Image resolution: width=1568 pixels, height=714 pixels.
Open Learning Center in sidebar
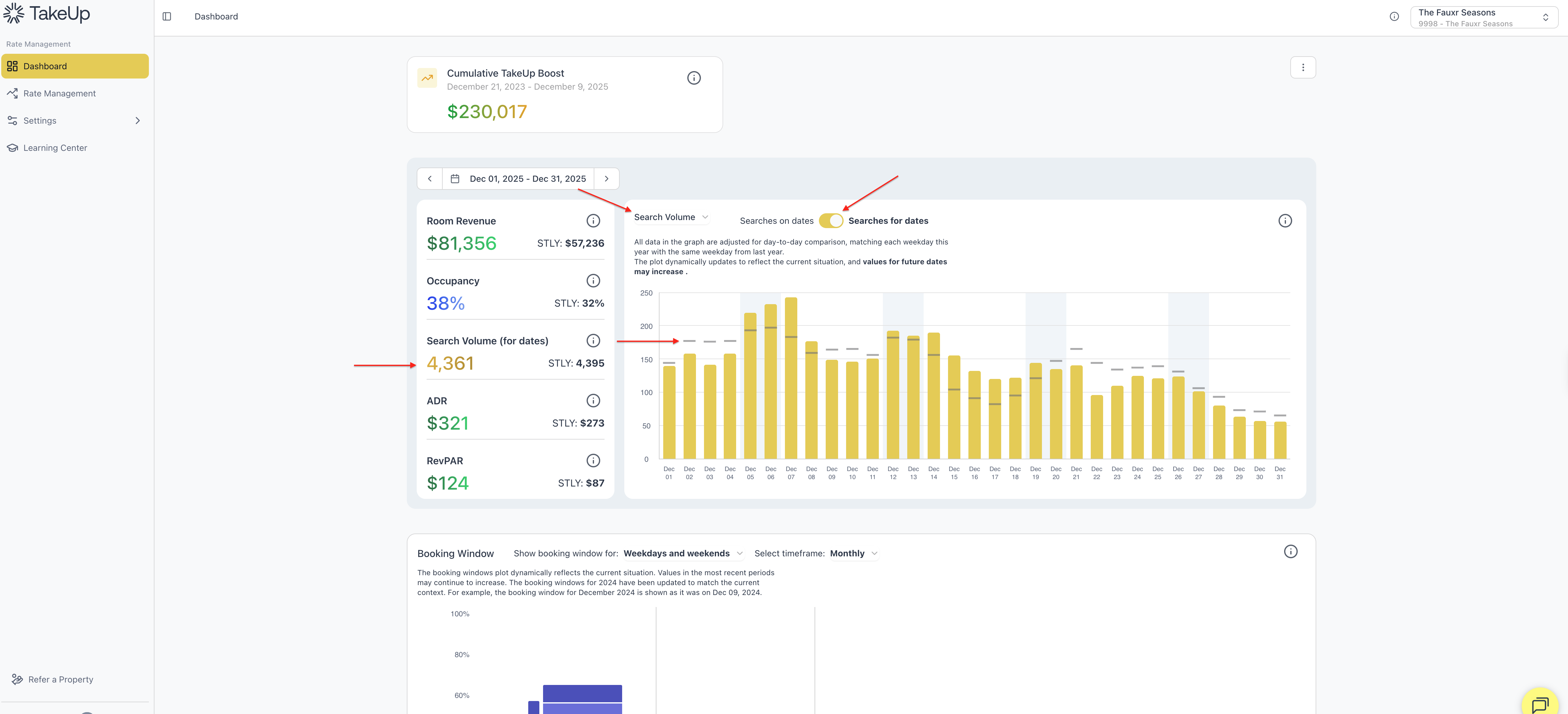[55, 148]
